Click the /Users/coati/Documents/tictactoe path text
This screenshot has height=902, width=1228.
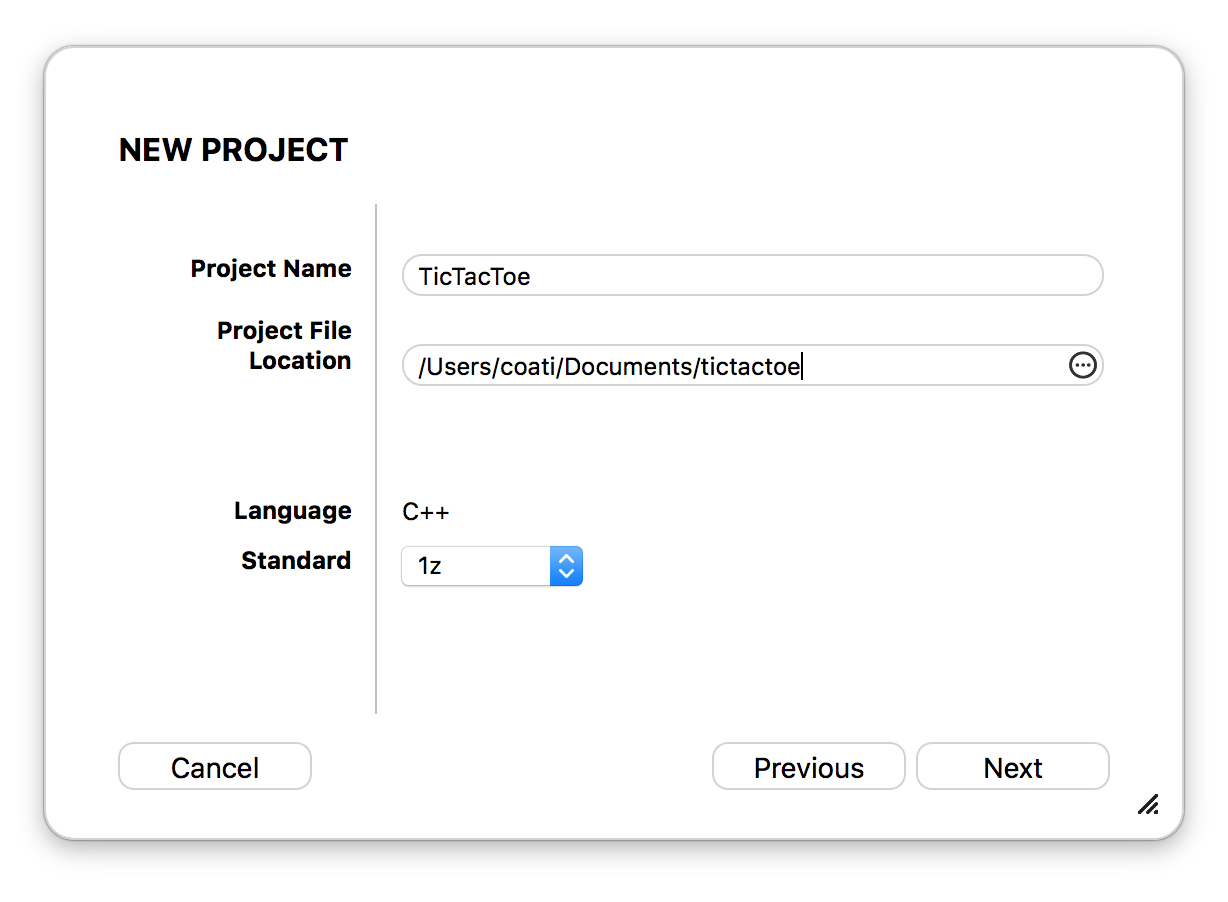coord(609,367)
